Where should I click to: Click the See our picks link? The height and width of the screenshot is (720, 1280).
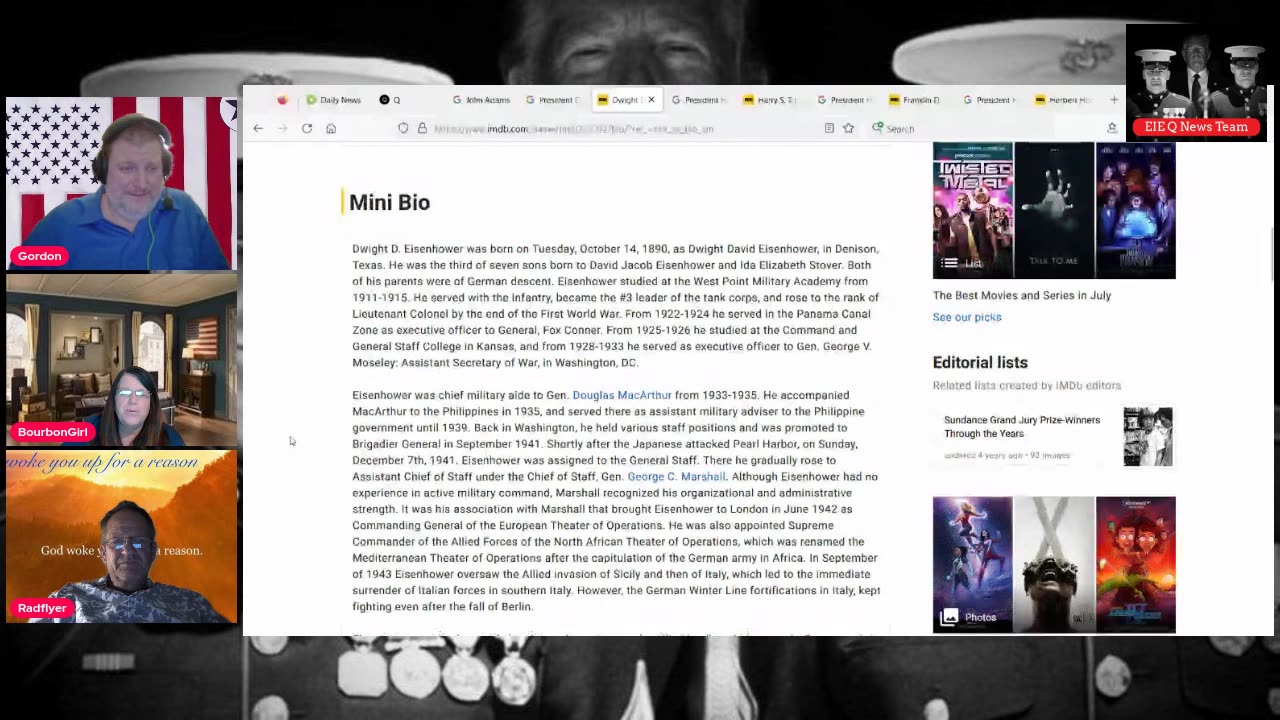click(x=966, y=317)
